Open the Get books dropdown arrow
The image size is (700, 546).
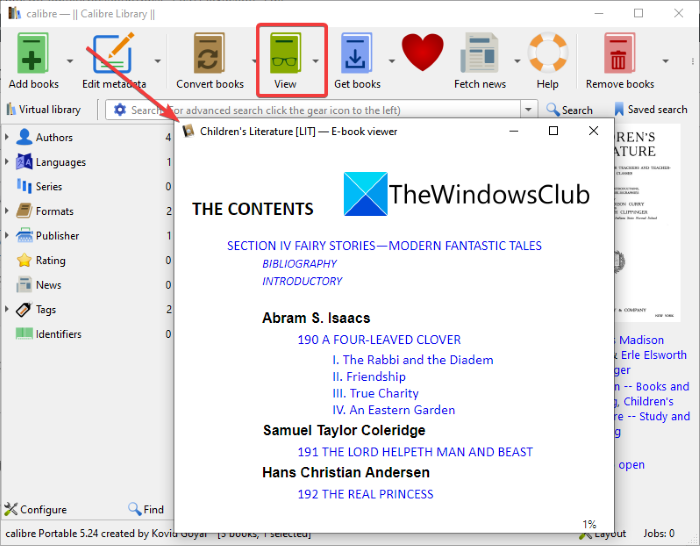tap(392, 60)
